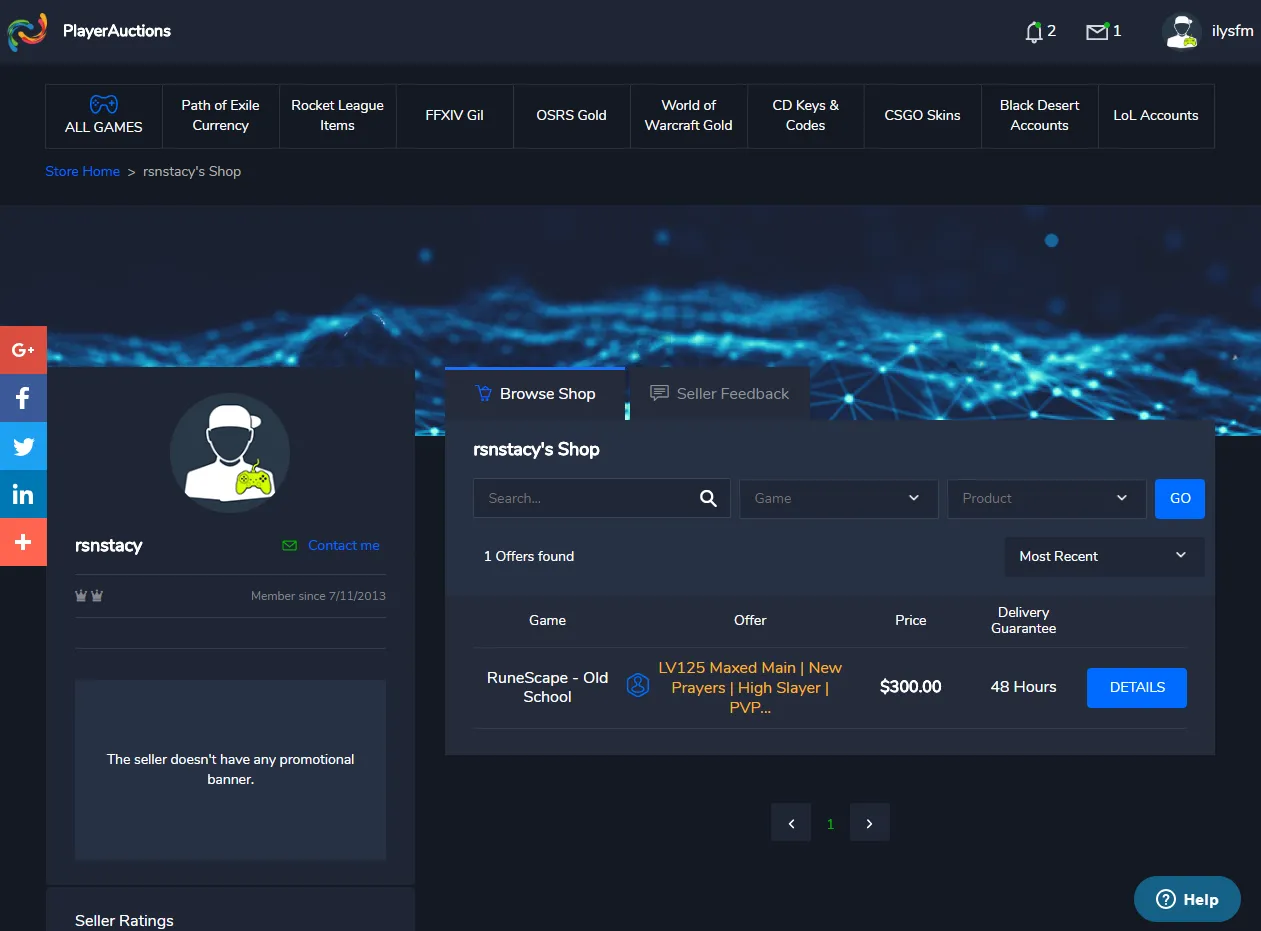Screen dimensions: 1261x931
Task: Open the Help chat button
Action: click(x=1187, y=899)
